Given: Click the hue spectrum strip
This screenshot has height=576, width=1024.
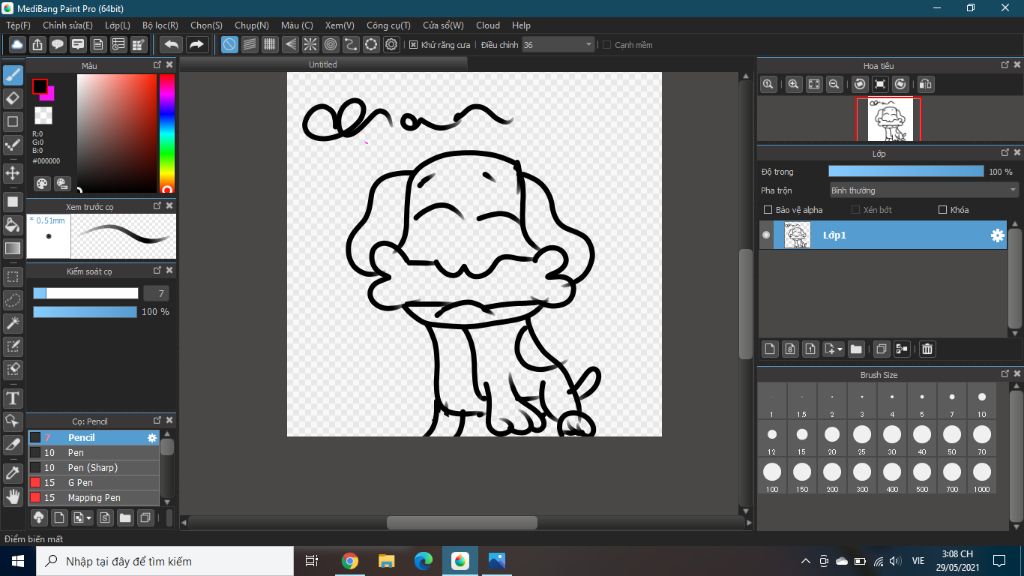Looking at the screenshot, I should point(167,133).
